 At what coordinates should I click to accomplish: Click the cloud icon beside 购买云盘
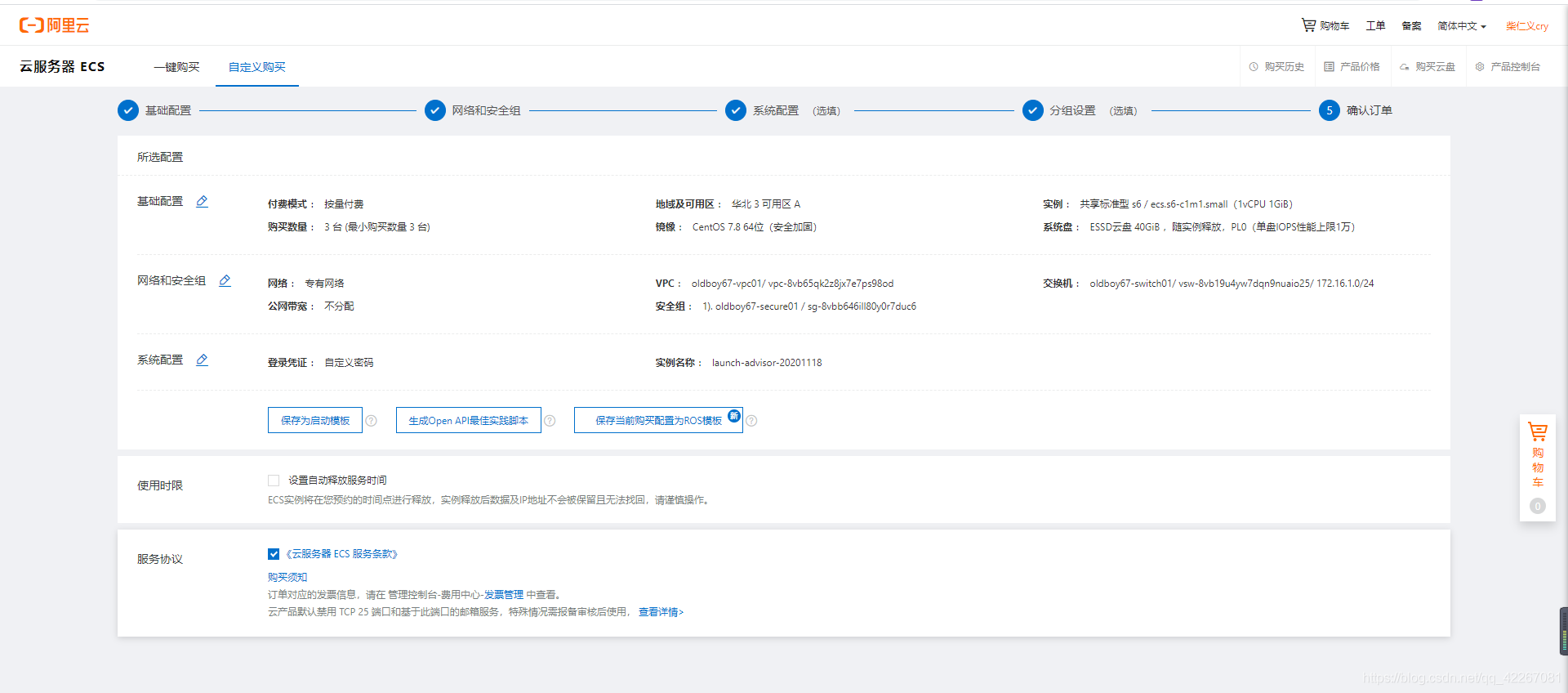tap(1405, 67)
